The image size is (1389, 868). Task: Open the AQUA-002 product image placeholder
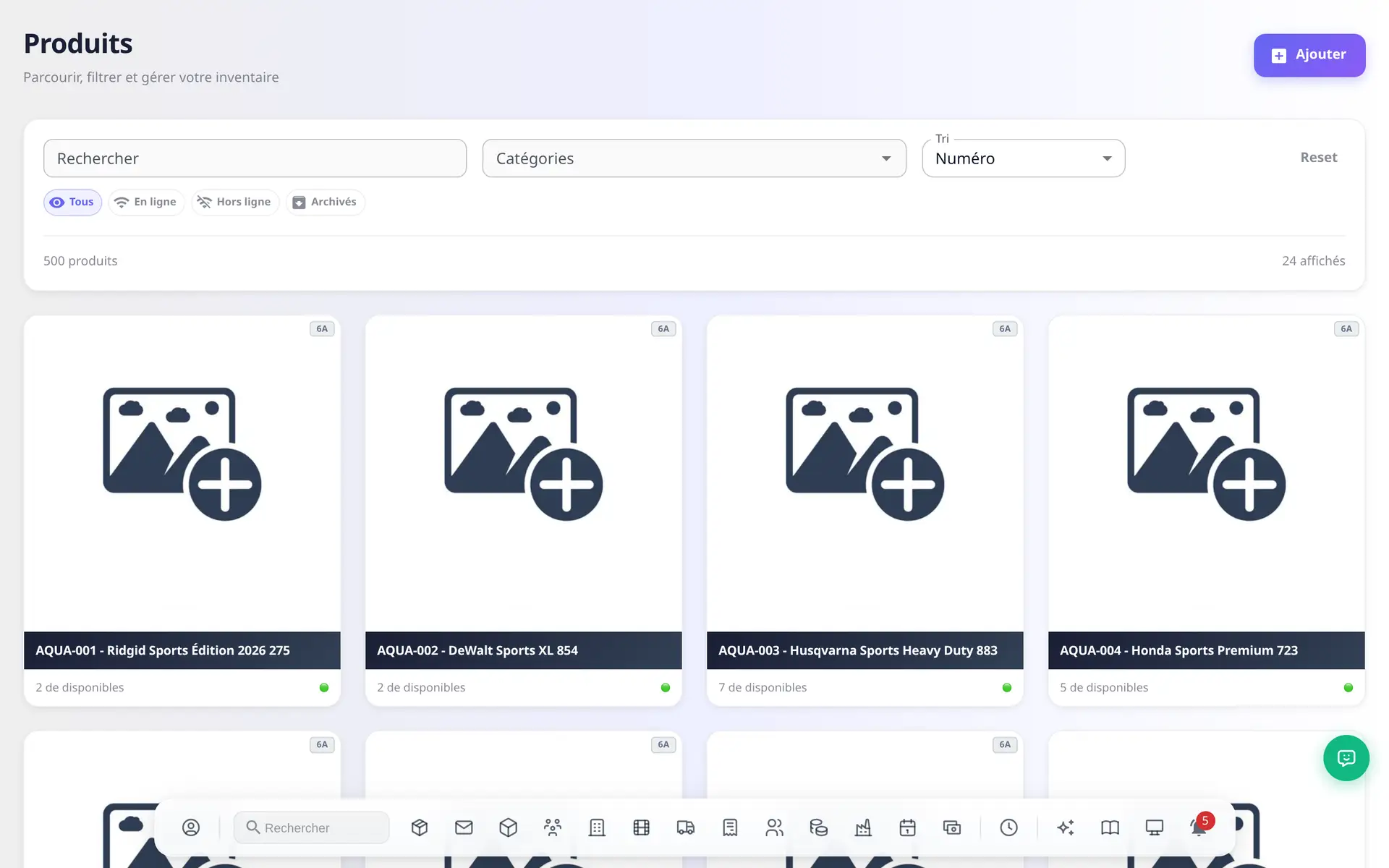(524, 454)
